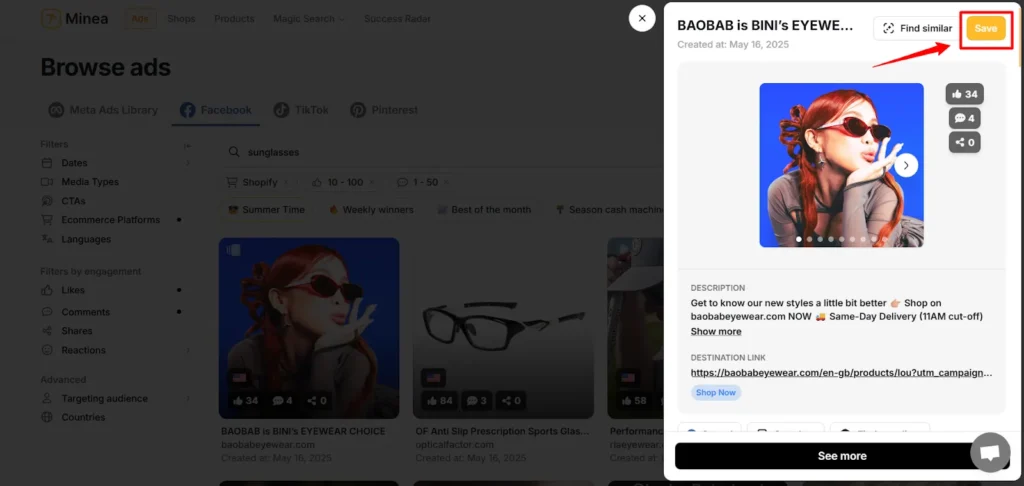Image resolution: width=1024 pixels, height=486 pixels.
Task: Go to next carousel image
Action: tap(906, 165)
